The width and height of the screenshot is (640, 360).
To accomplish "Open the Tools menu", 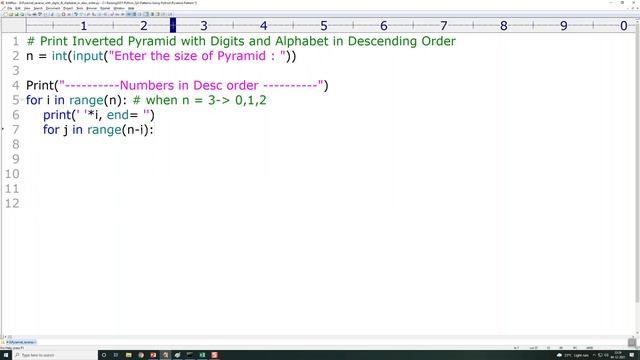I will click(80, 8).
